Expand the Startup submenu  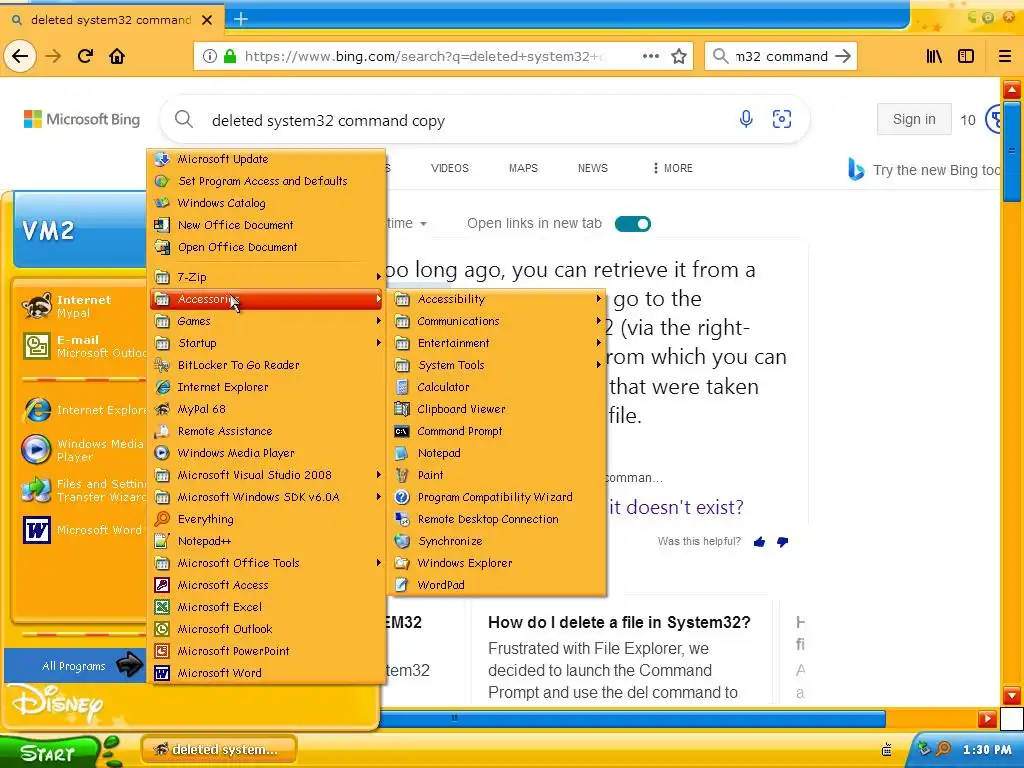tap(267, 344)
